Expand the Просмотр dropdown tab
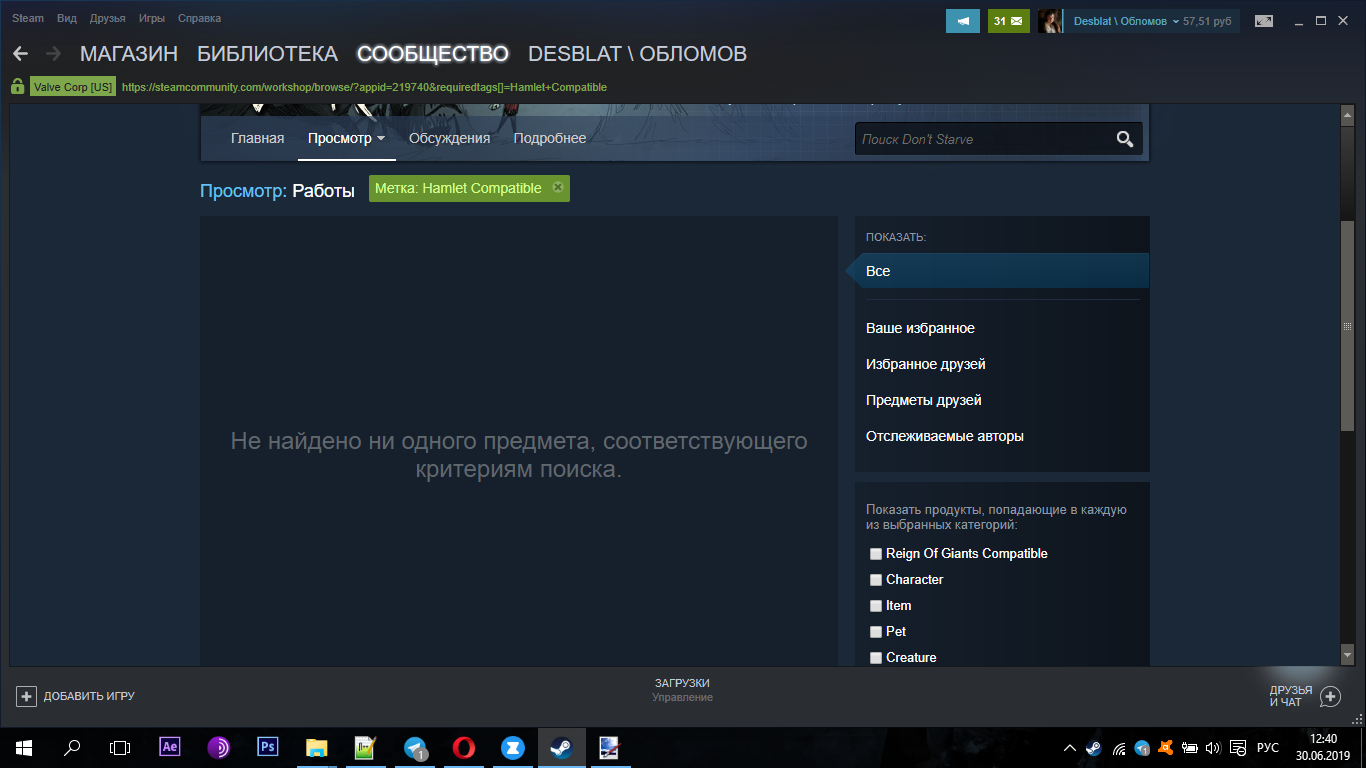This screenshot has height=768, width=1366. click(347, 139)
